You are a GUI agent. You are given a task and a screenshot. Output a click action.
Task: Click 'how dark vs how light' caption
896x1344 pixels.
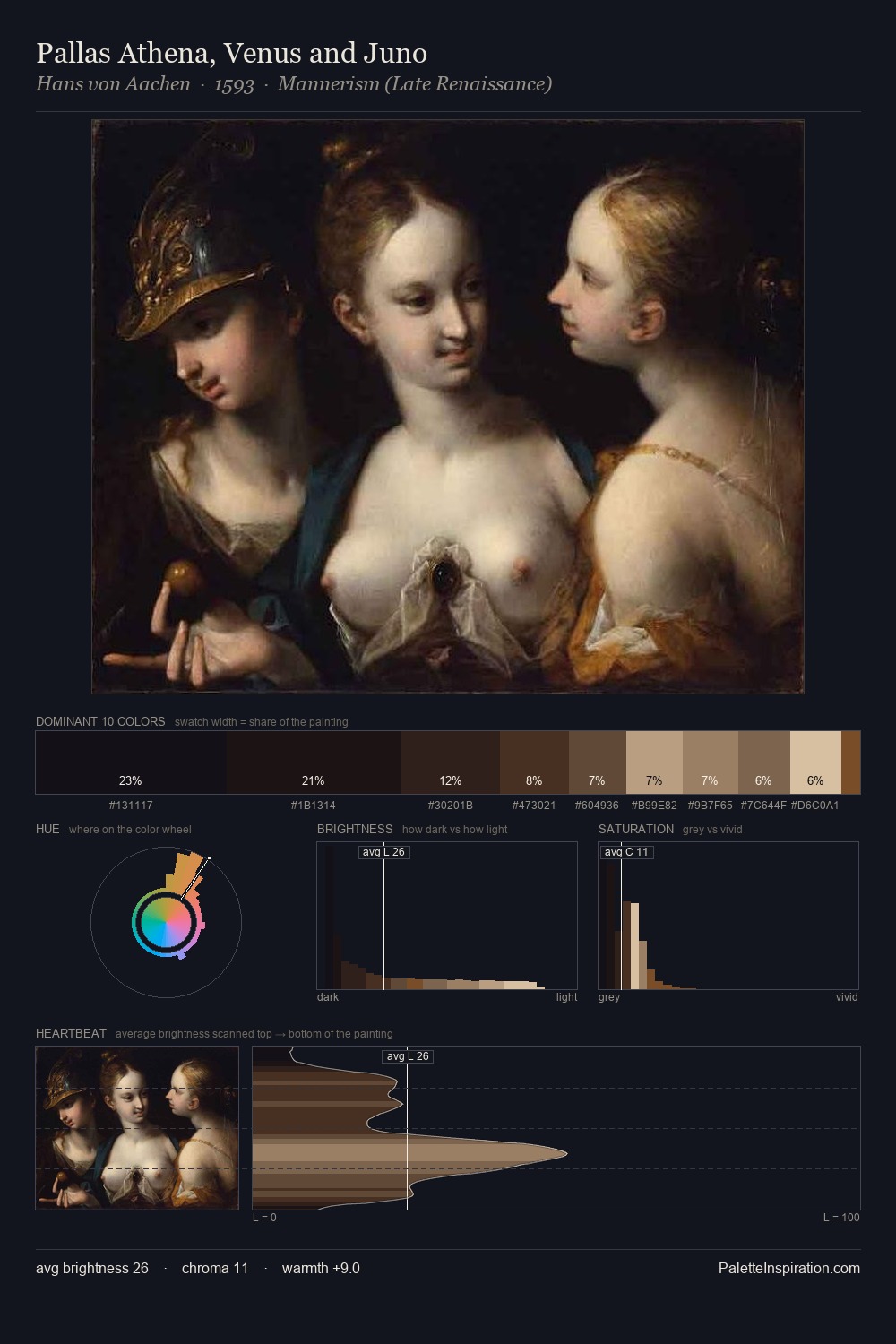pyautogui.click(x=454, y=830)
